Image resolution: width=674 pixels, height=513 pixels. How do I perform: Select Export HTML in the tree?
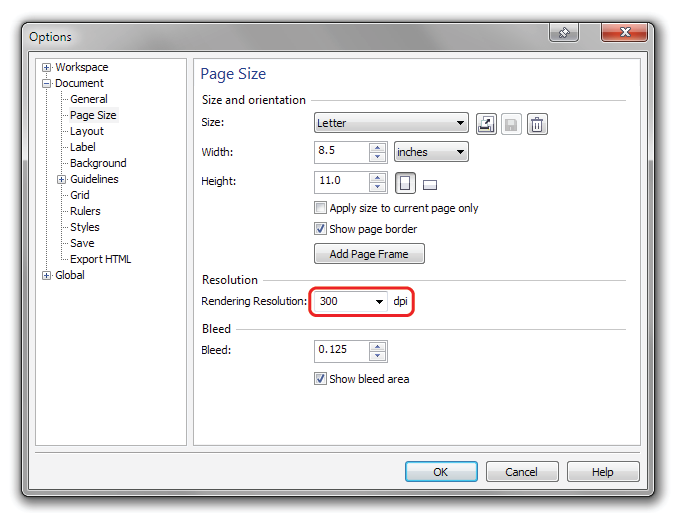[x=101, y=259]
